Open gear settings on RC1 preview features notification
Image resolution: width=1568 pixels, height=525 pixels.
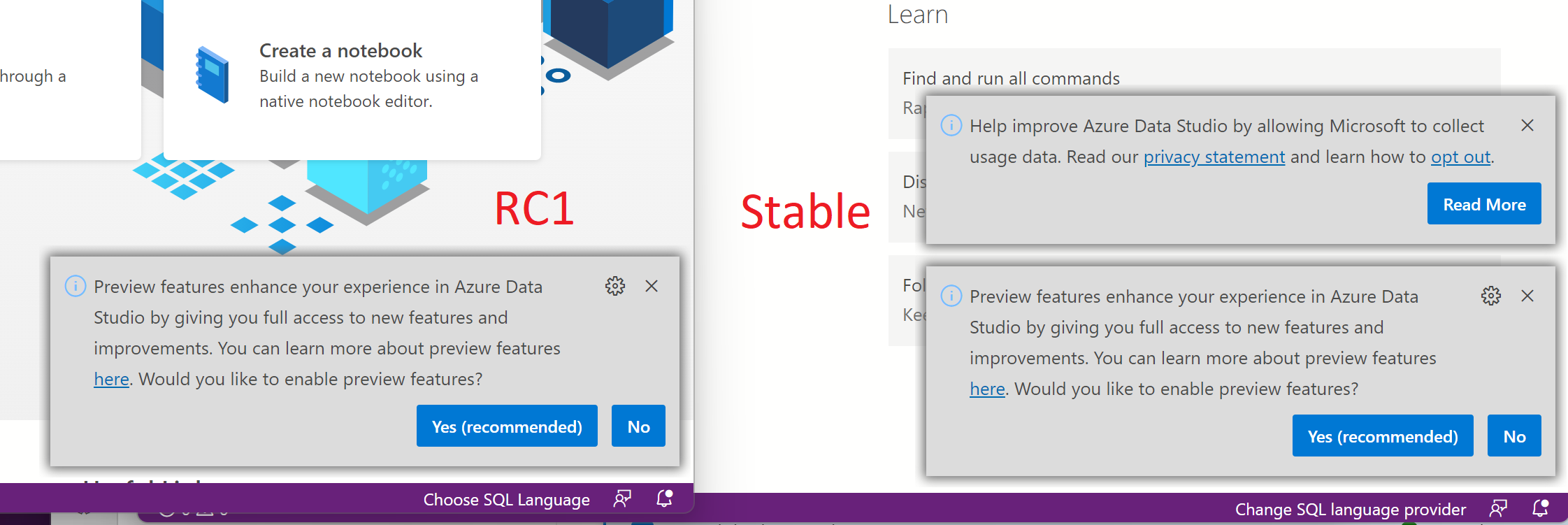[x=614, y=287]
